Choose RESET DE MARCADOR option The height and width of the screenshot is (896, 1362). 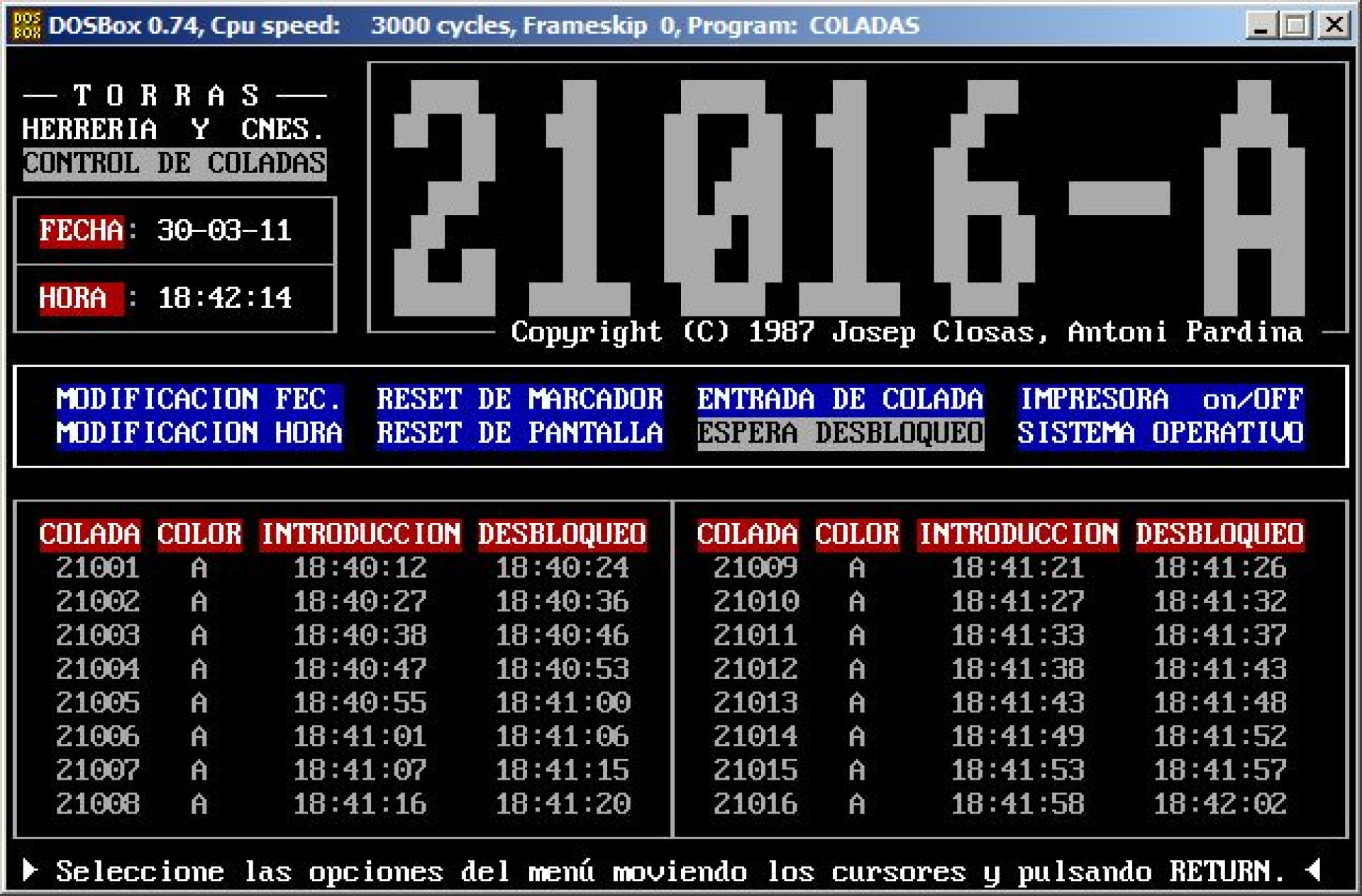click(x=519, y=399)
